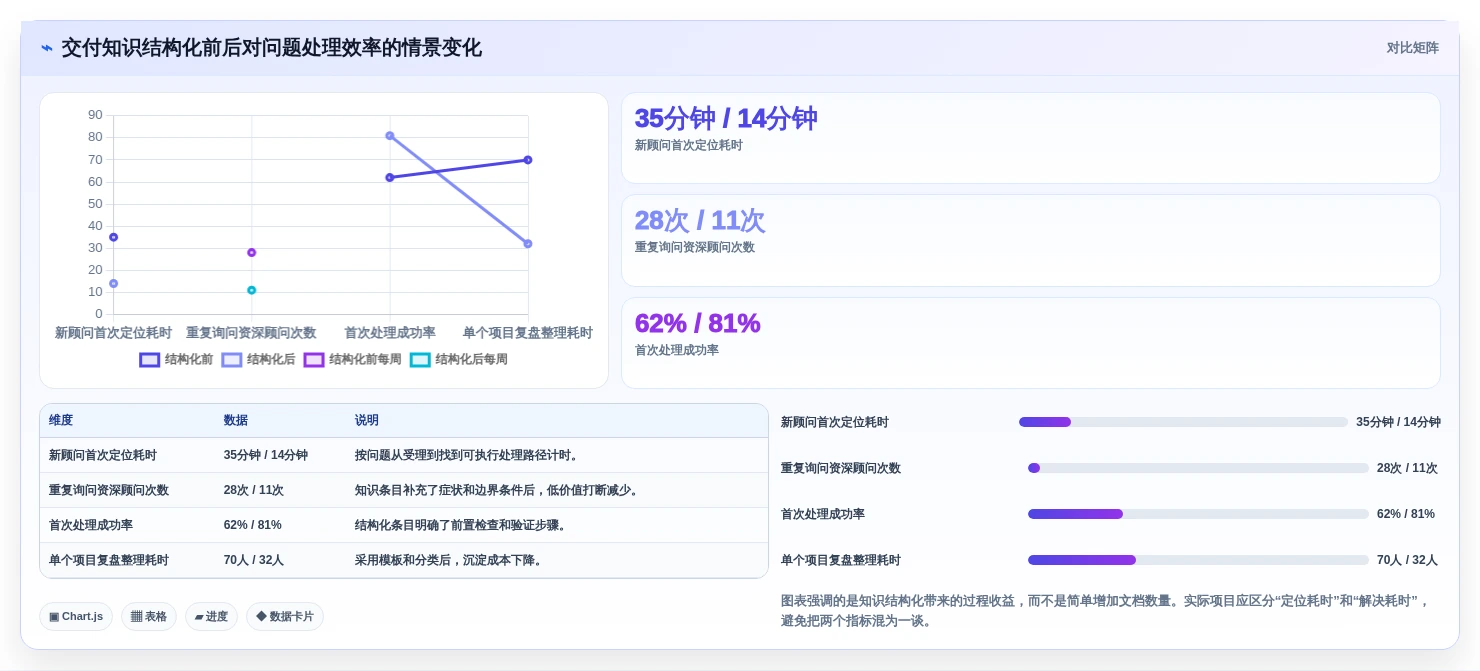The height and width of the screenshot is (671, 1480).
Task: Toggle the 结构化前每周 legend swatch
Action: pyautogui.click(x=314, y=360)
